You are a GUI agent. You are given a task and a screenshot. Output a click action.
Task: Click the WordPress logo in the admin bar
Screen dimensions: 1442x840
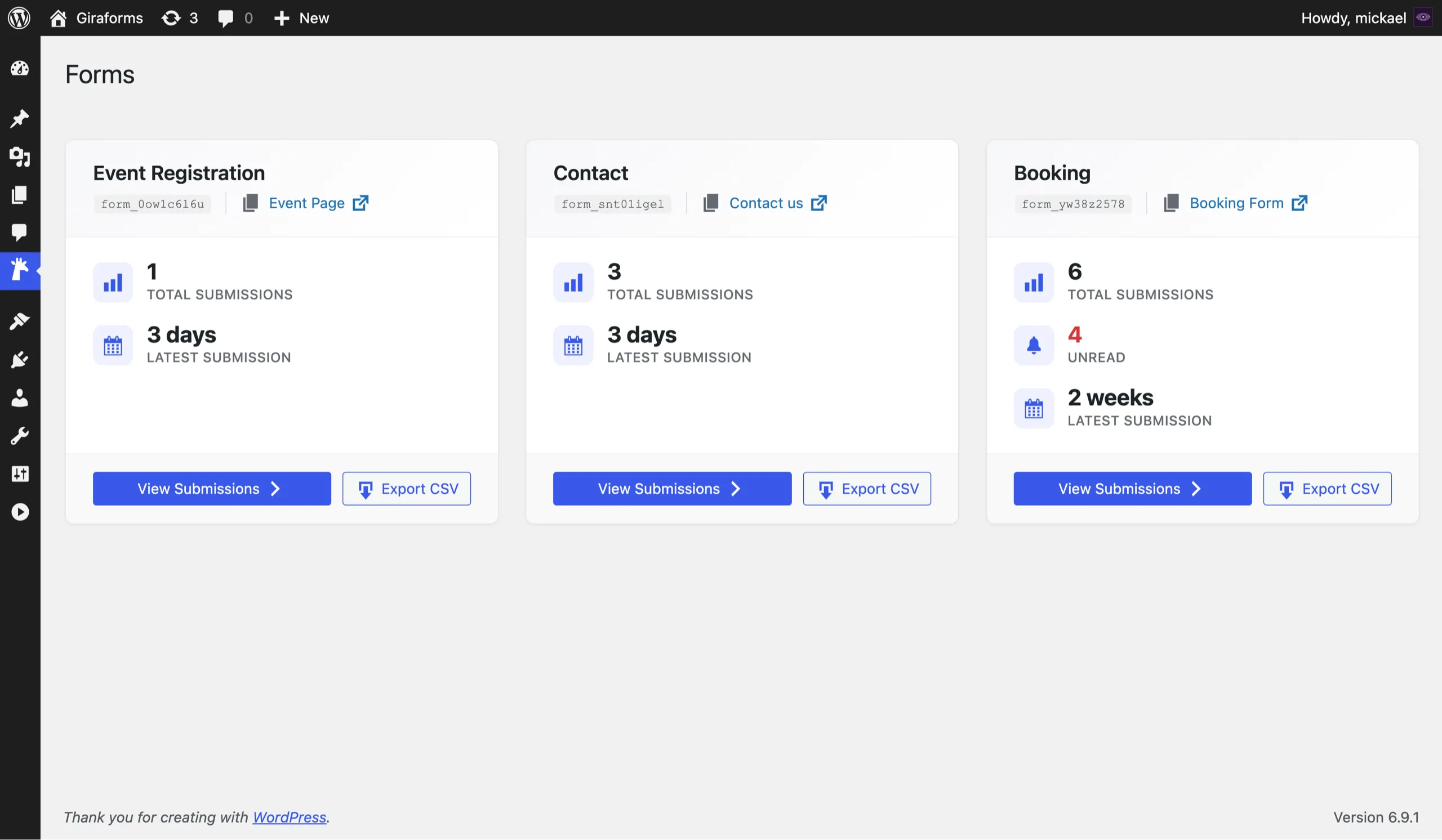click(19, 17)
